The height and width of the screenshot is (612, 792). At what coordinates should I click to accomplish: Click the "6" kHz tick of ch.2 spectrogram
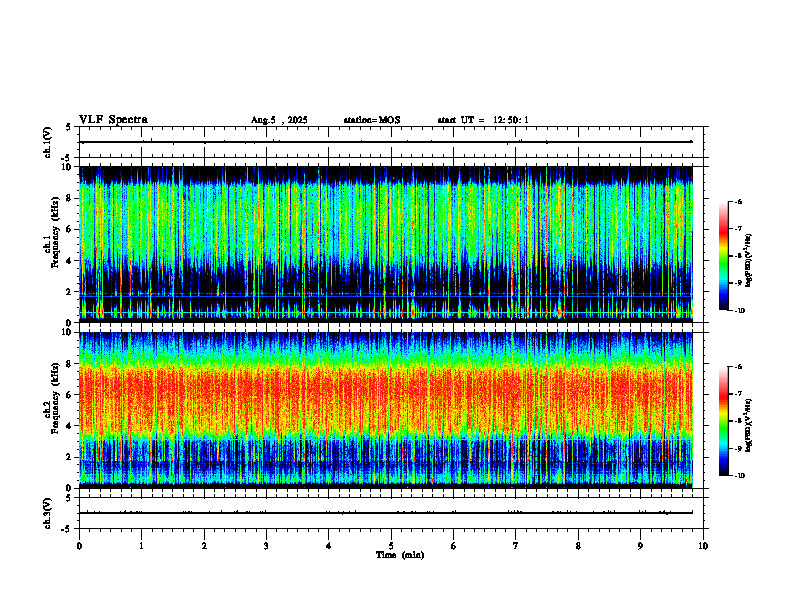[69, 395]
